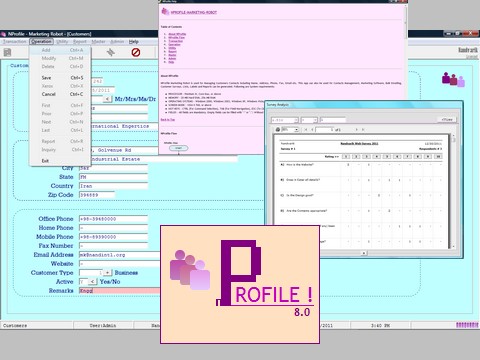Click the purple people logo in Customers form
Viewport: 480px width, 360px height.
(x=453, y=79)
